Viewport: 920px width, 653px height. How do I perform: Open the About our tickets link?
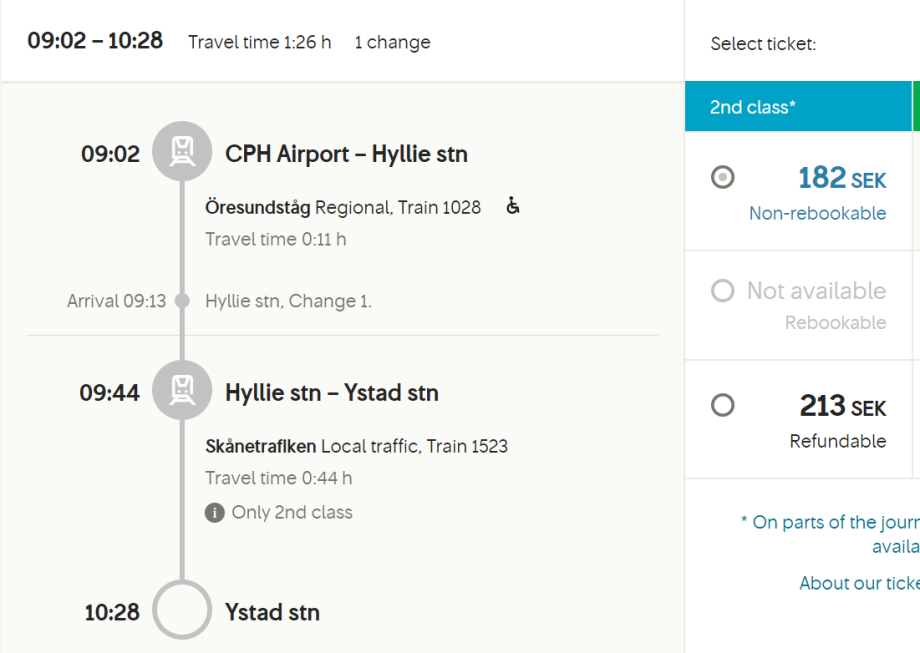coord(859,583)
